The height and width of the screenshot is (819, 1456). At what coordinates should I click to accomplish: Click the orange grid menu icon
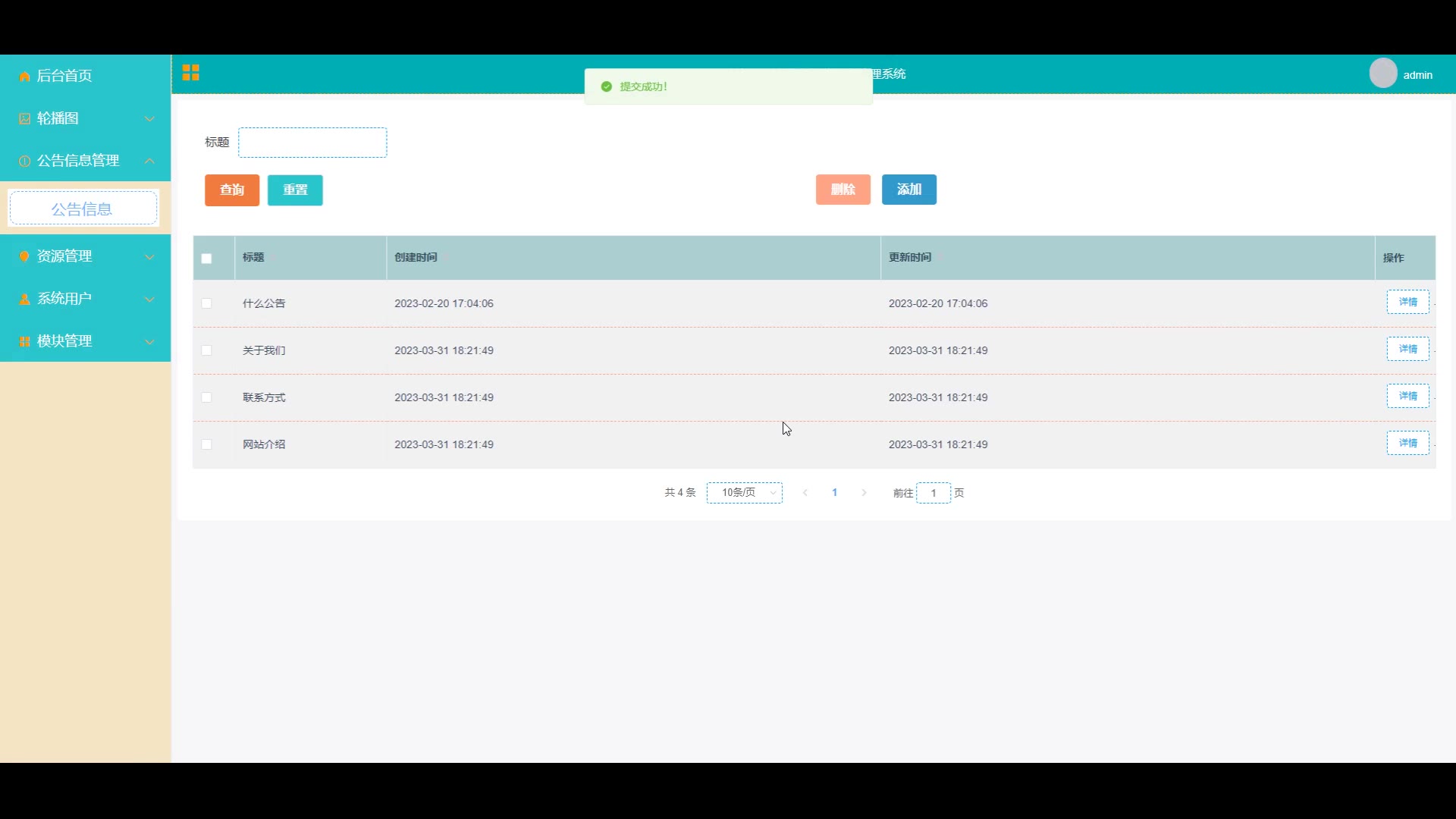[190, 73]
